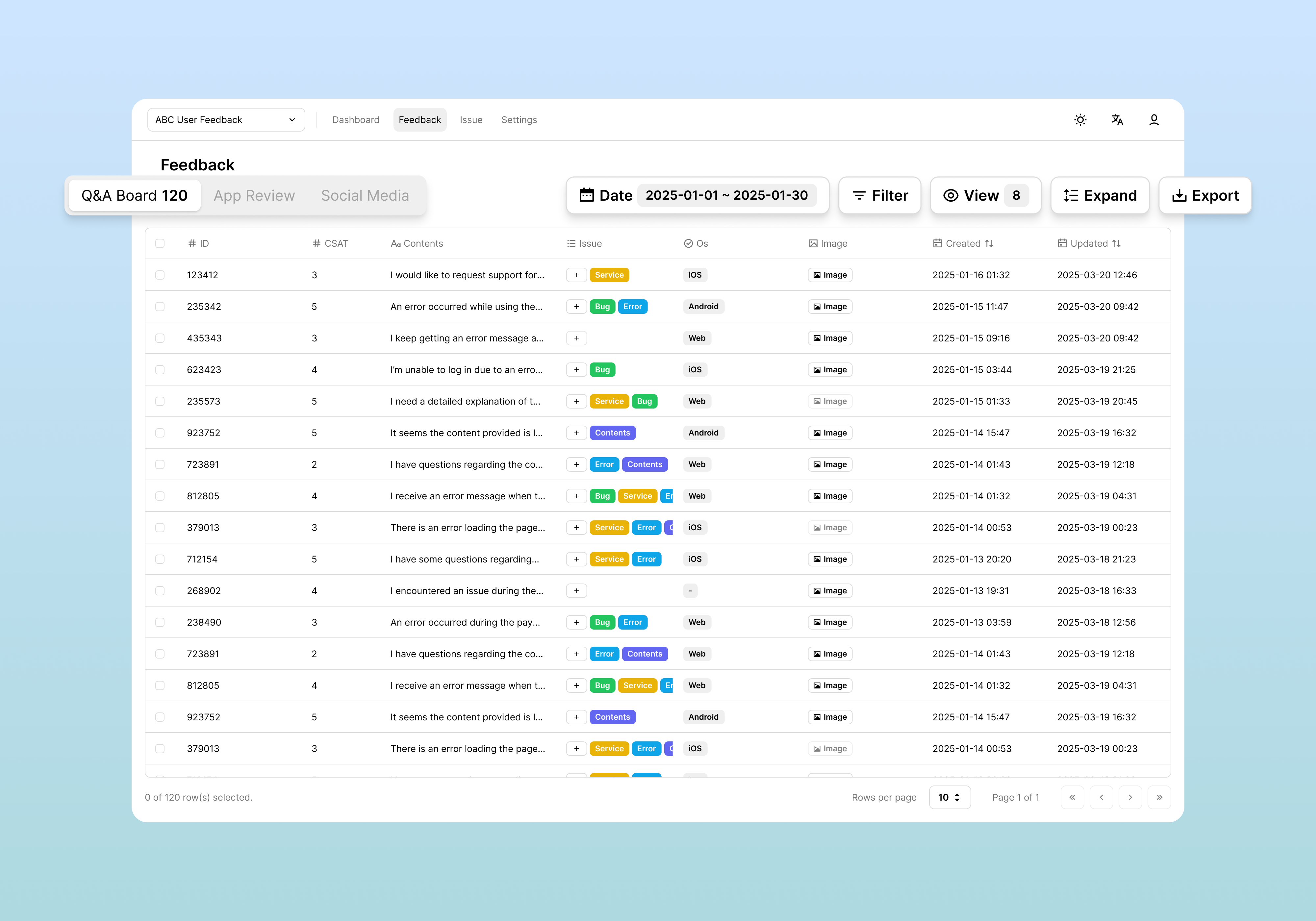Click the user profile icon

click(x=1154, y=120)
